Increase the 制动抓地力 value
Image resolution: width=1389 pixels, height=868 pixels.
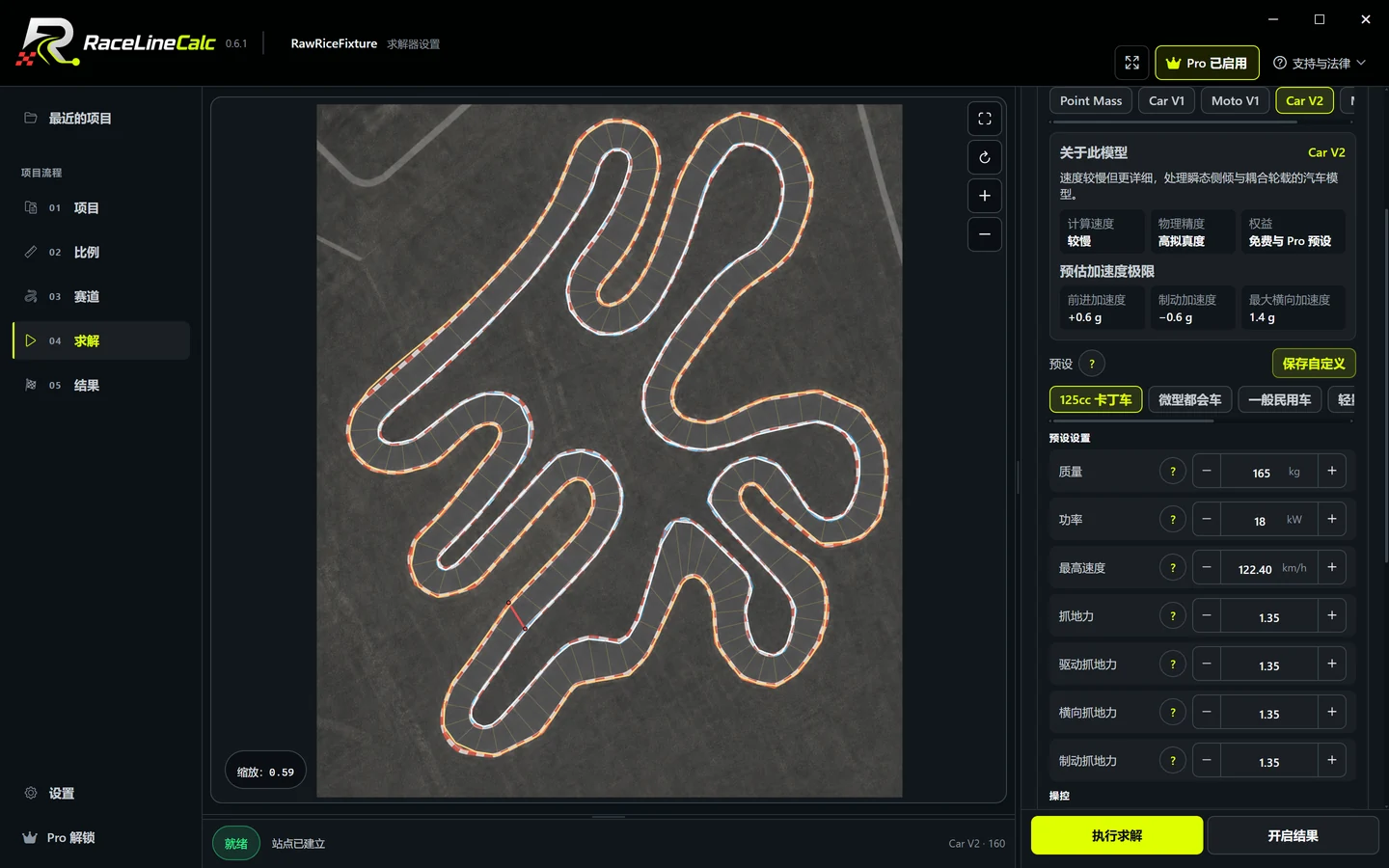[x=1332, y=760]
